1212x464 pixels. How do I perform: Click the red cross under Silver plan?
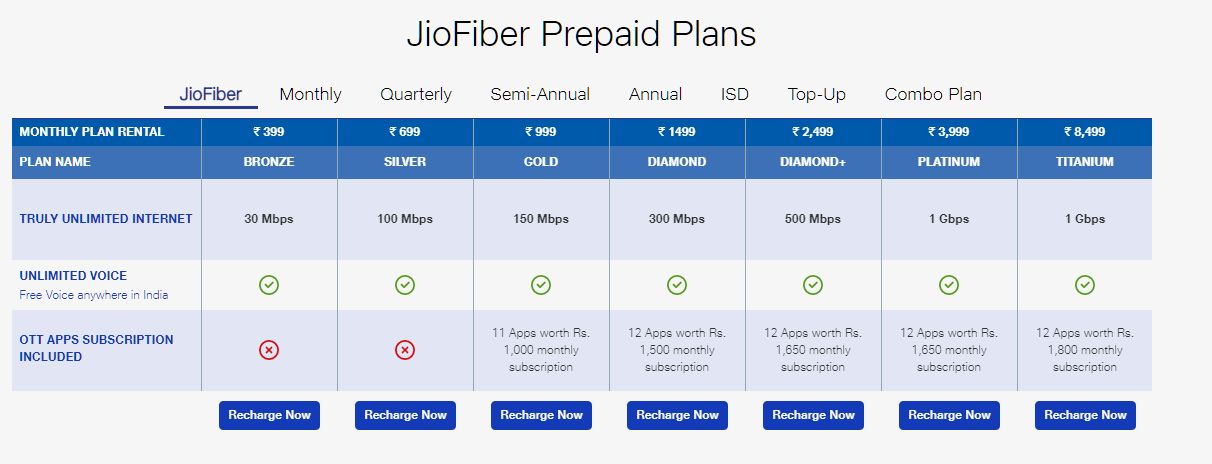click(405, 350)
